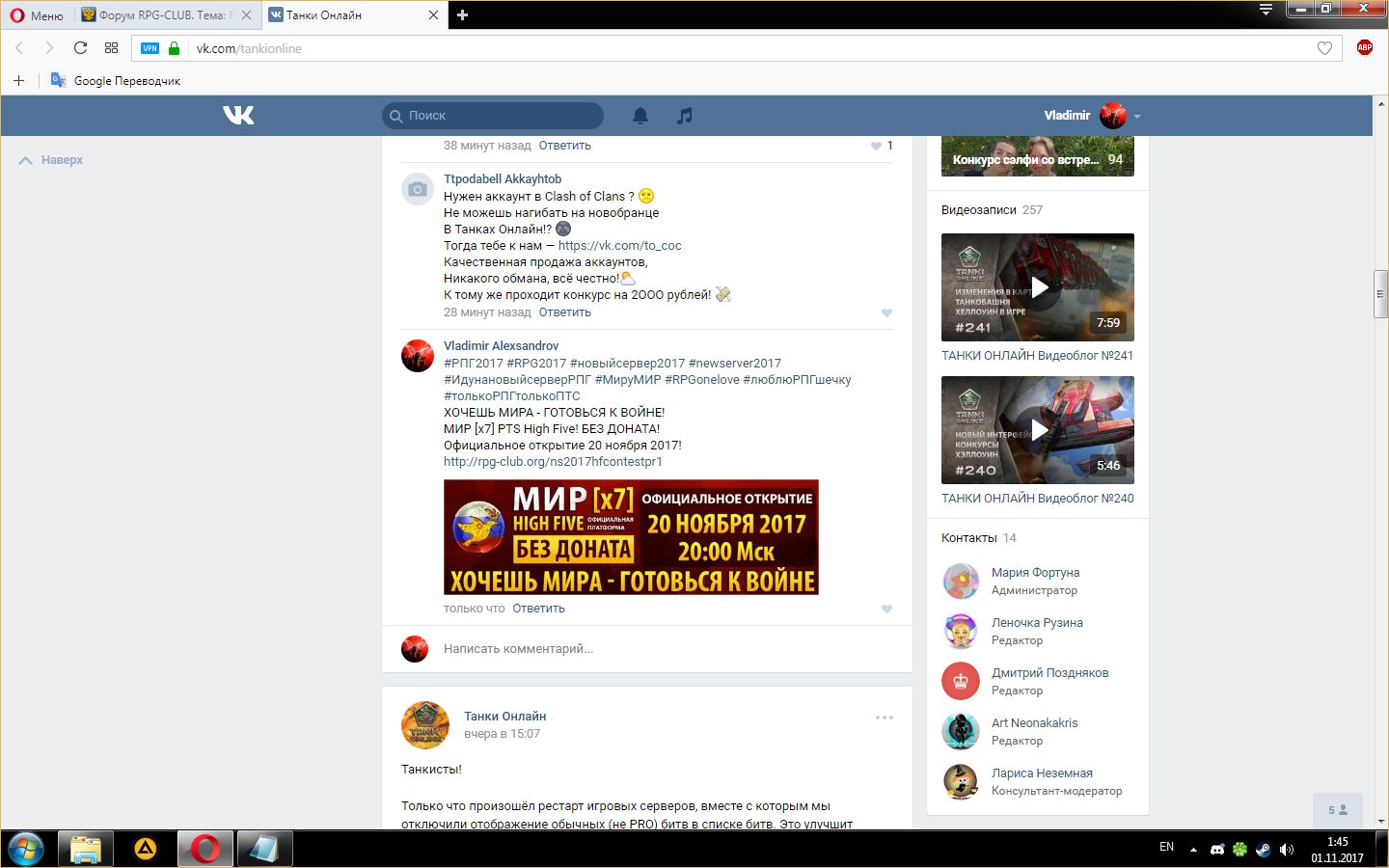Open ТАНКИ ОНЛАЙН Видеоблог №241 title
Screen dimensions: 1389x868
click(x=1038, y=356)
